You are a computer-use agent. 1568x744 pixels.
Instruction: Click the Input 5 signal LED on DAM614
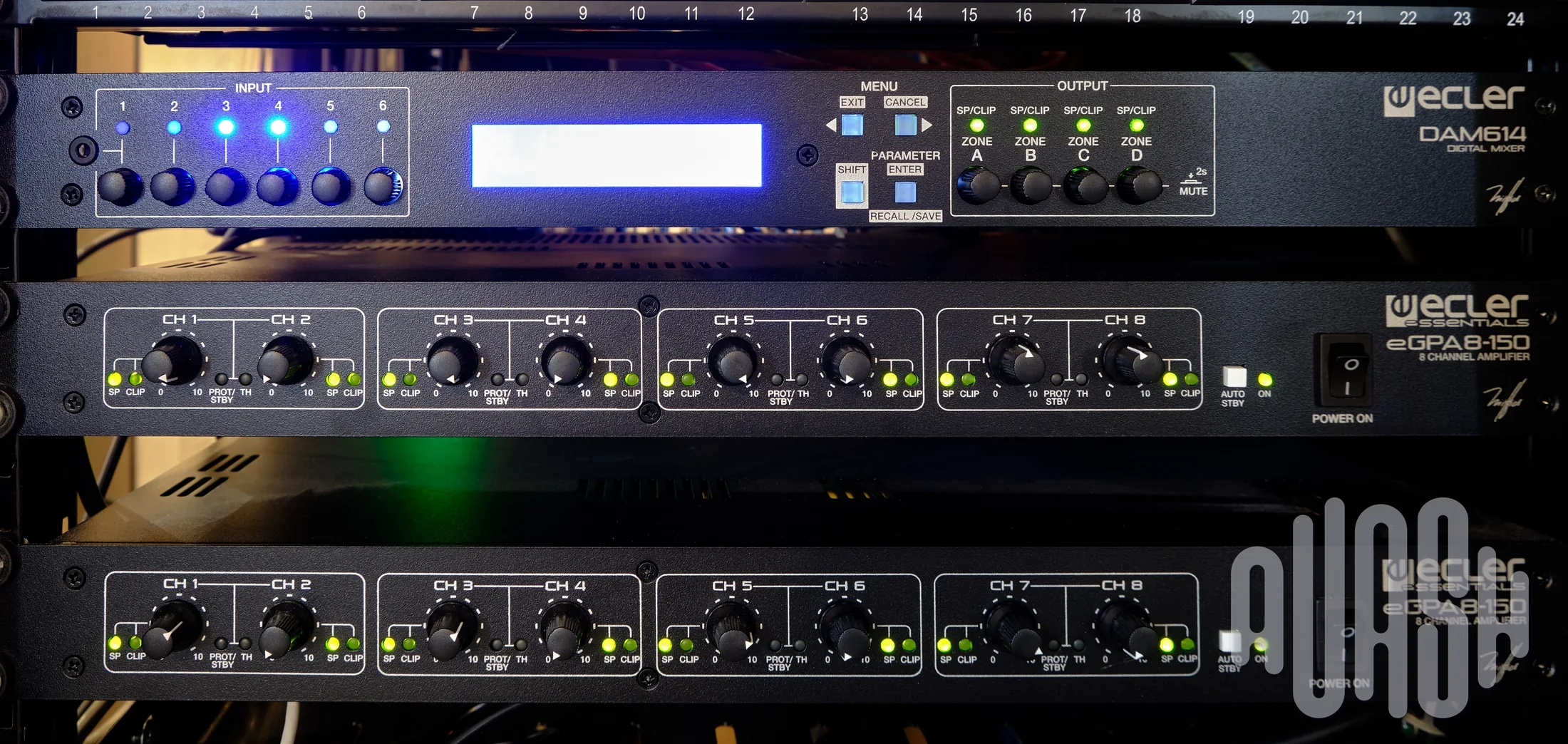pyautogui.click(x=331, y=127)
